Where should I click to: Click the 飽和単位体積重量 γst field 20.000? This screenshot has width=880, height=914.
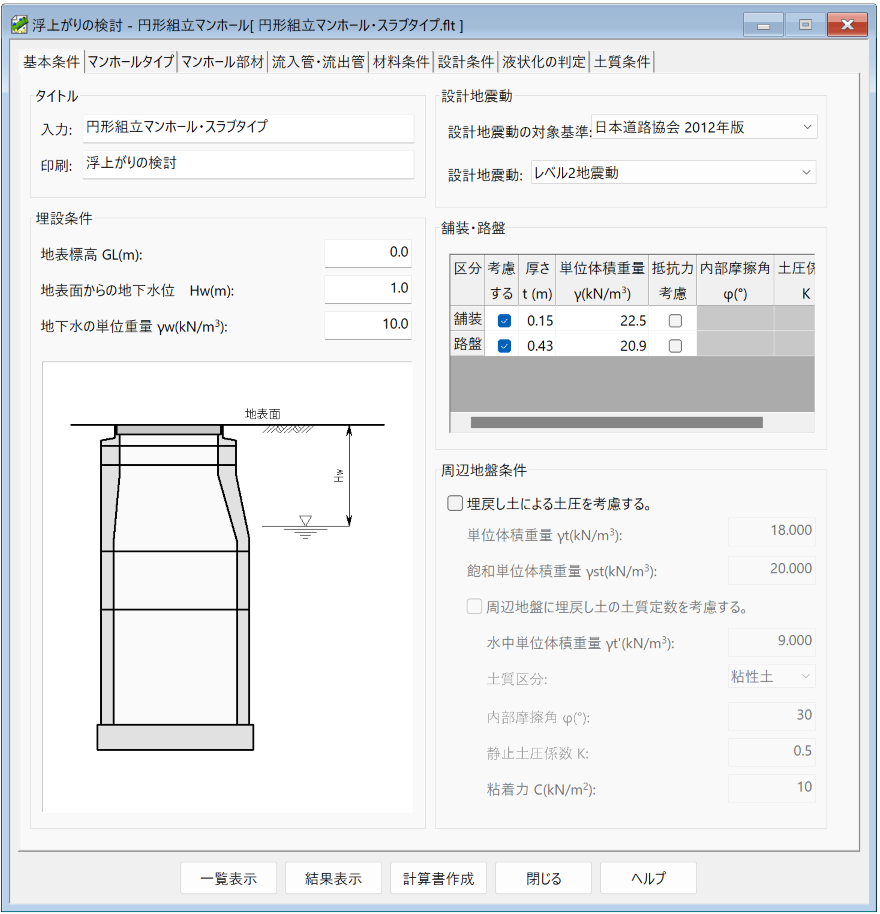[772, 570]
